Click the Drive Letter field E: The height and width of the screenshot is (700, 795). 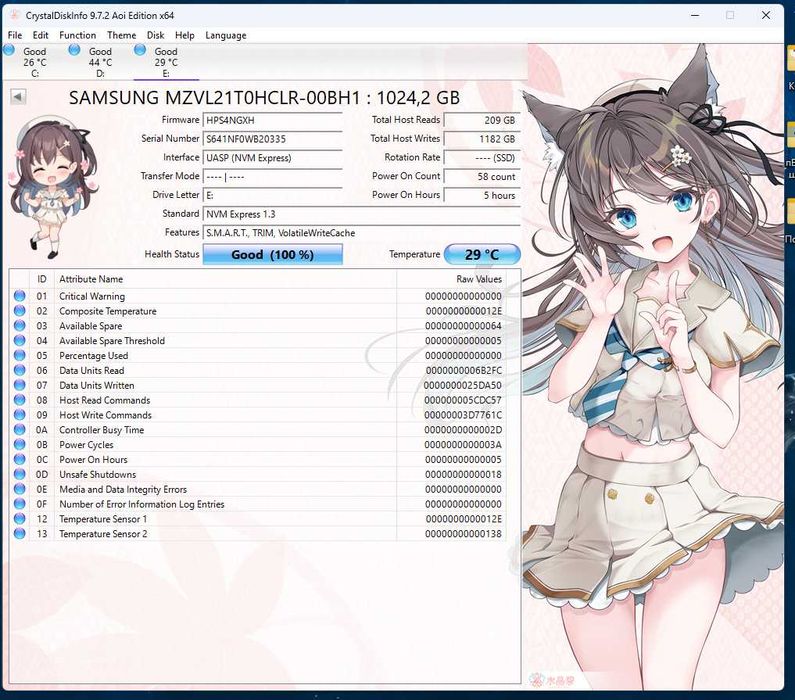click(273, 195)
